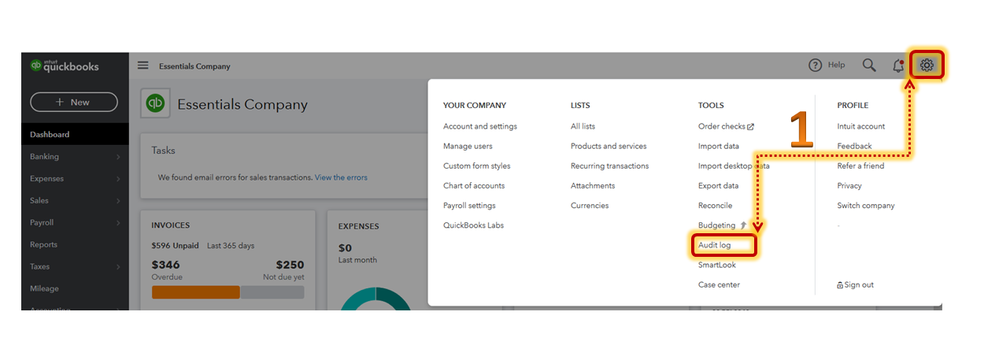Open Audit log under Tools
The width and height of the screenshot is (999, 361).
coord(714,245)
